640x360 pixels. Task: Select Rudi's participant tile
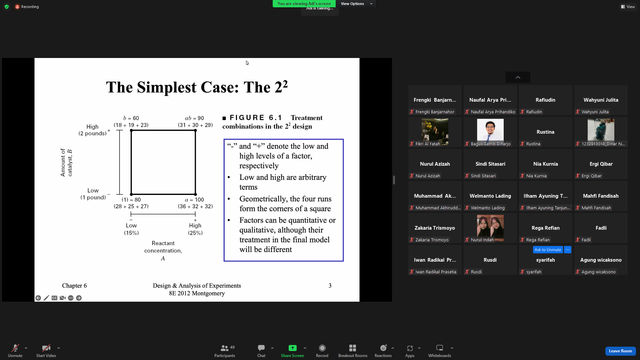pos(490,260)
